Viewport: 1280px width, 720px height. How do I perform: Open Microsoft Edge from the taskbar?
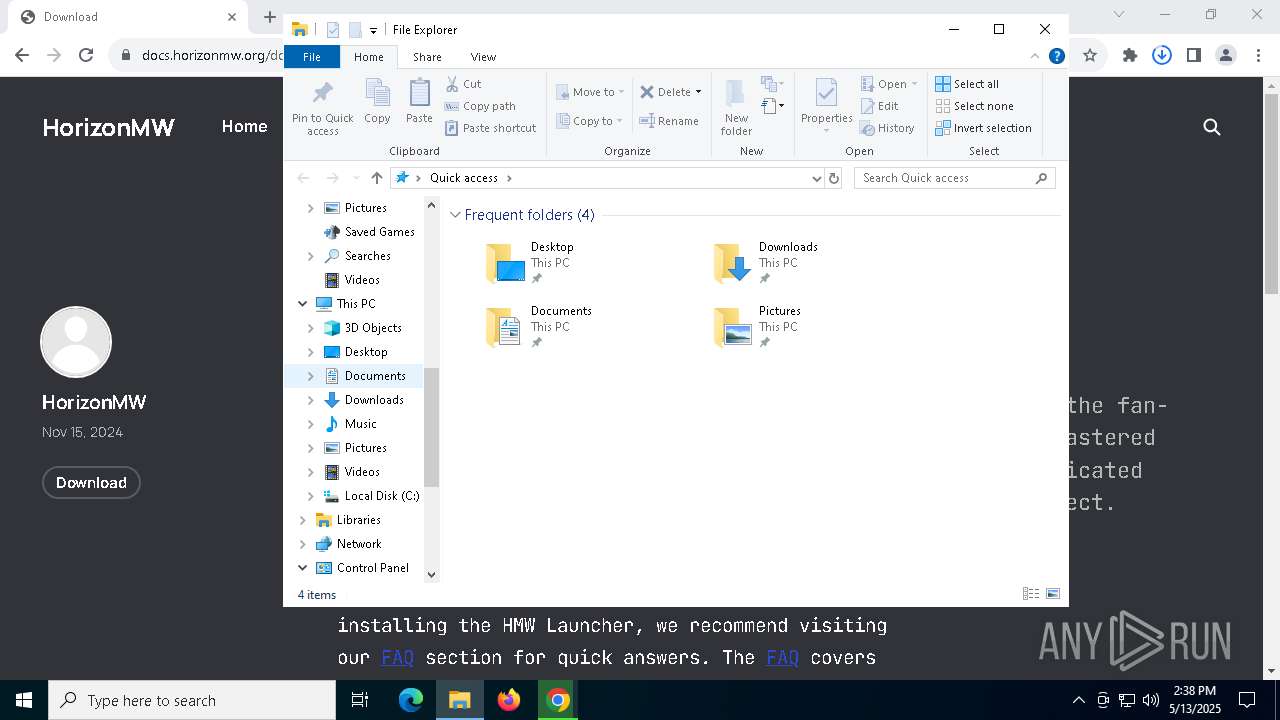tap(411, 700)
